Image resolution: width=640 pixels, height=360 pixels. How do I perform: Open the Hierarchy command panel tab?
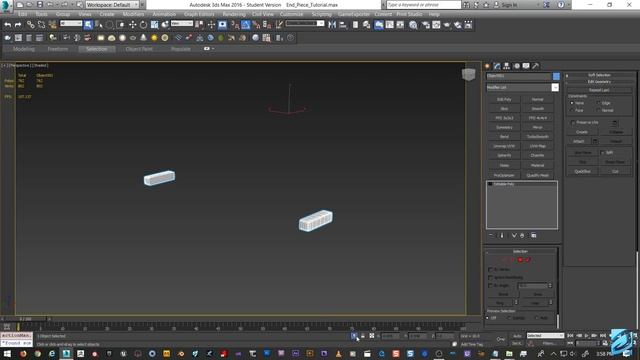coord(507,66)
